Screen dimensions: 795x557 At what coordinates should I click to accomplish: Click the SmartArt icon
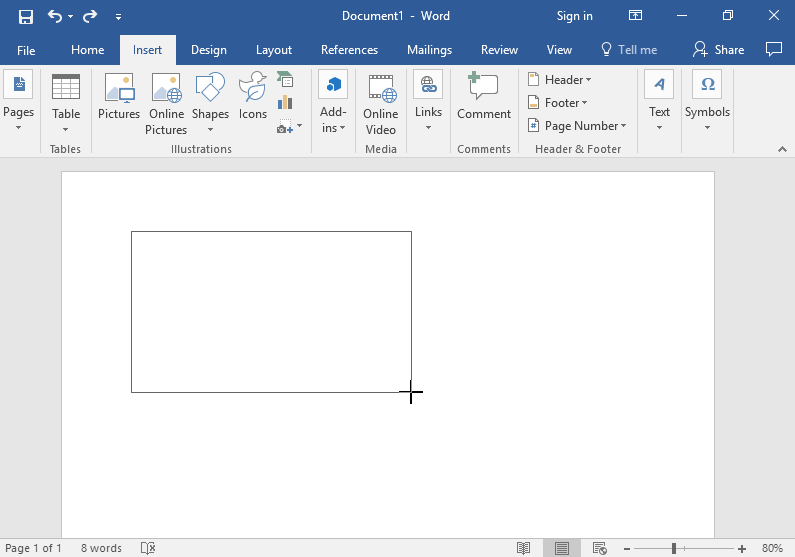[285, 80]
